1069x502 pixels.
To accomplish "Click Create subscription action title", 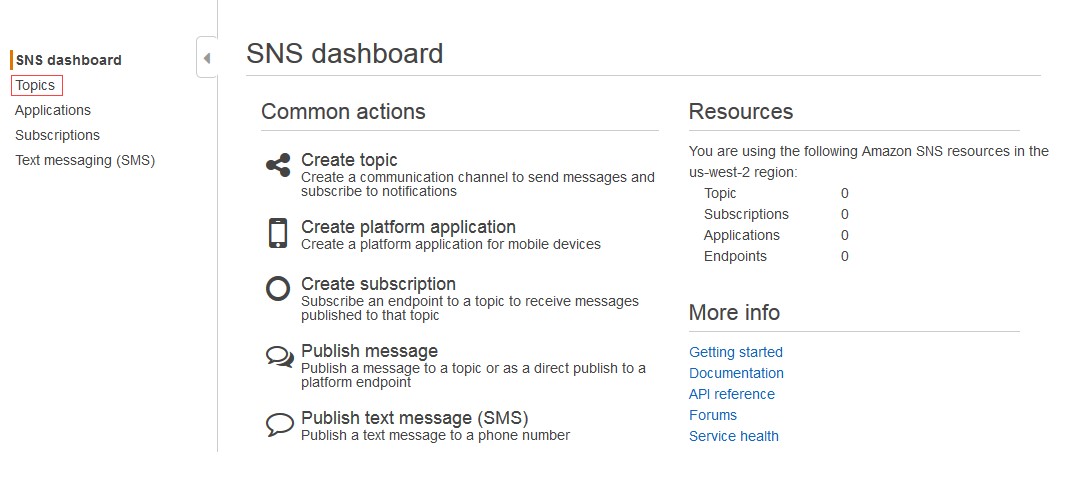I will tap(378, 284).
